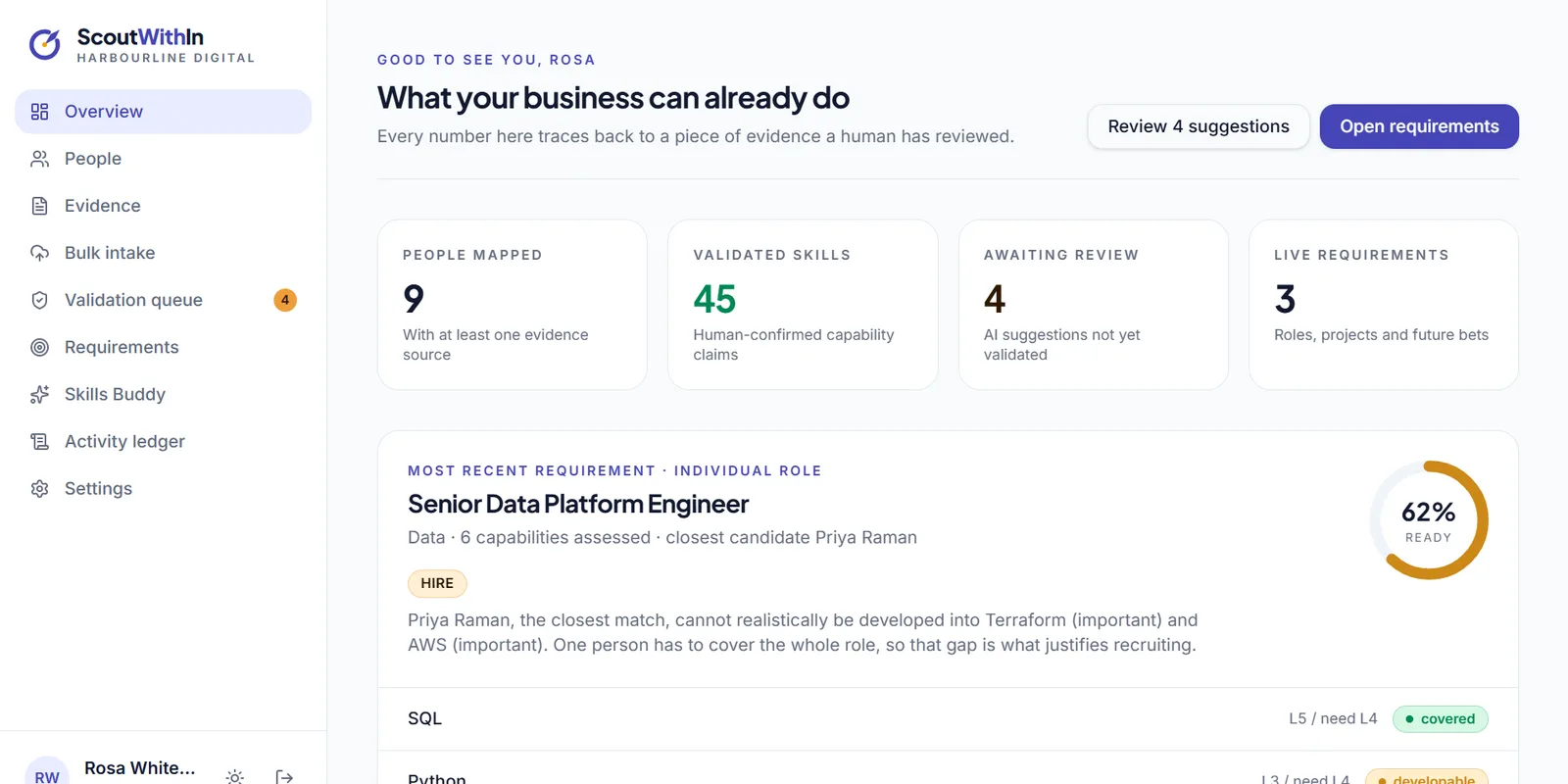Viewport: 1568px width, 784px height.
Task: Click the Senior Data Platform Engineer title
Action: click(x=578, y=504)
